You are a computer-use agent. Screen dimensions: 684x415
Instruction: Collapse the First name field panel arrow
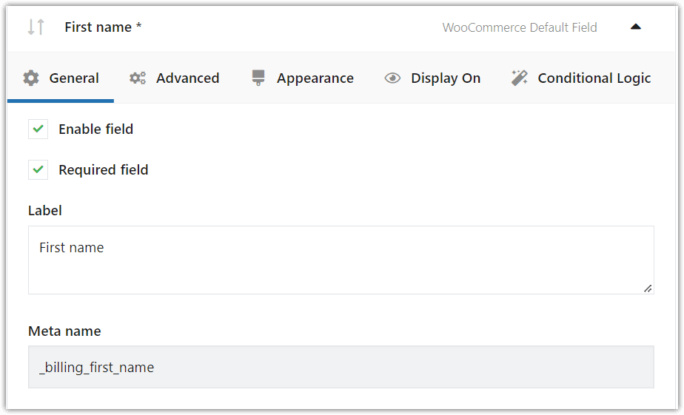point(635,27)
